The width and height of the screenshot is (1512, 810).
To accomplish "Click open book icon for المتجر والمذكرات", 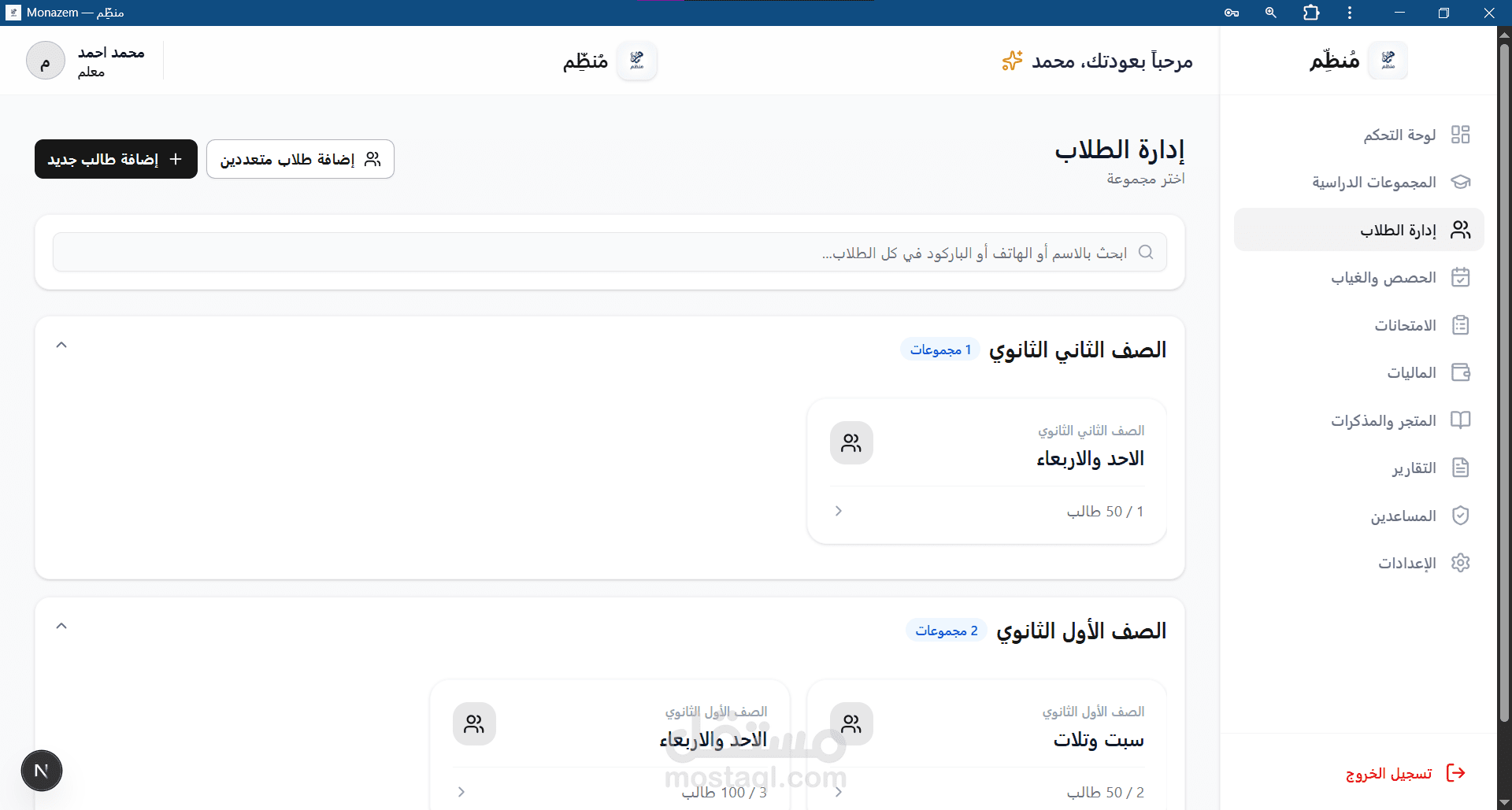I will click(1460, 420).
